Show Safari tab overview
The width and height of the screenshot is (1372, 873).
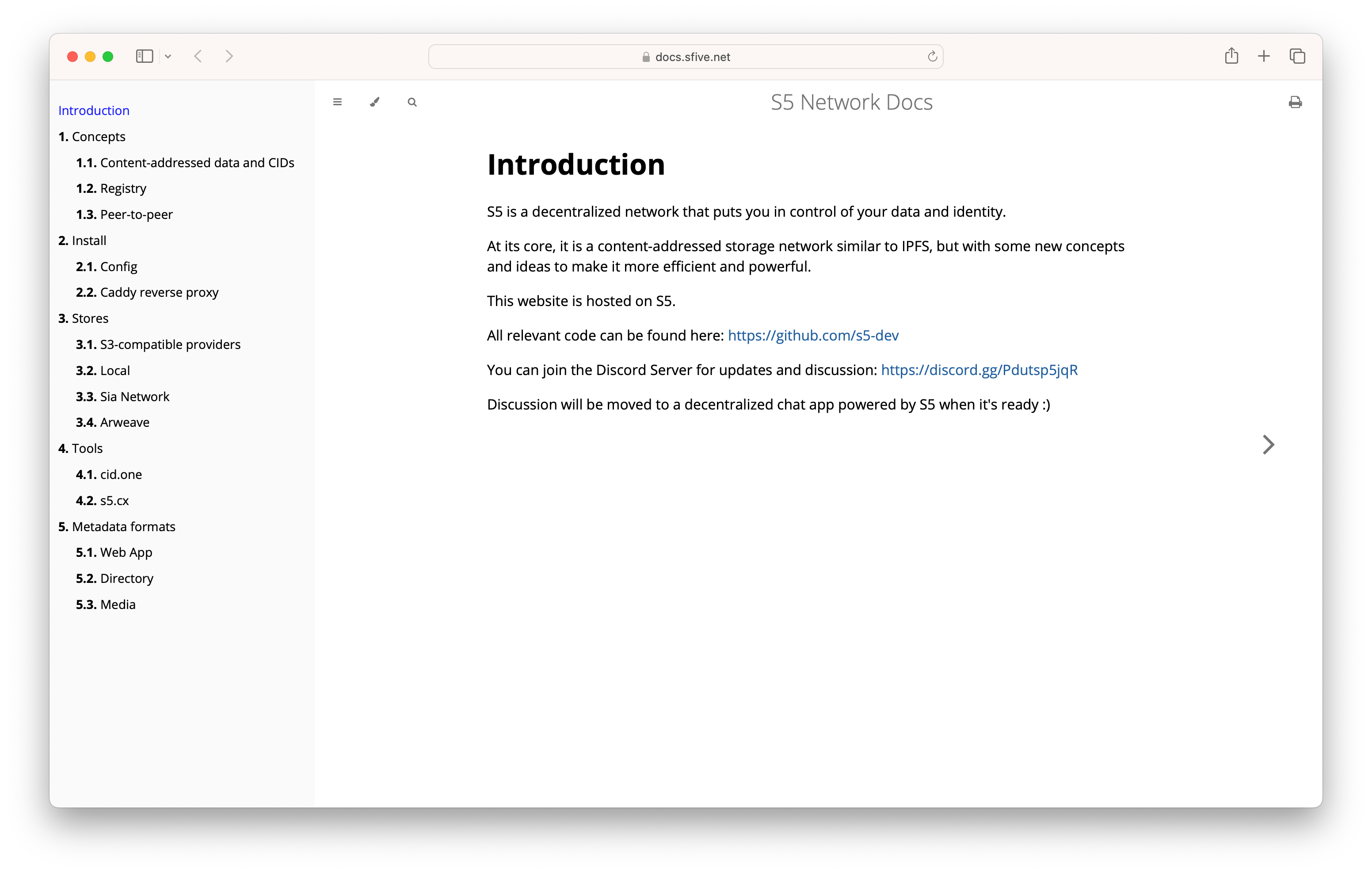[x=1297, y=56]
